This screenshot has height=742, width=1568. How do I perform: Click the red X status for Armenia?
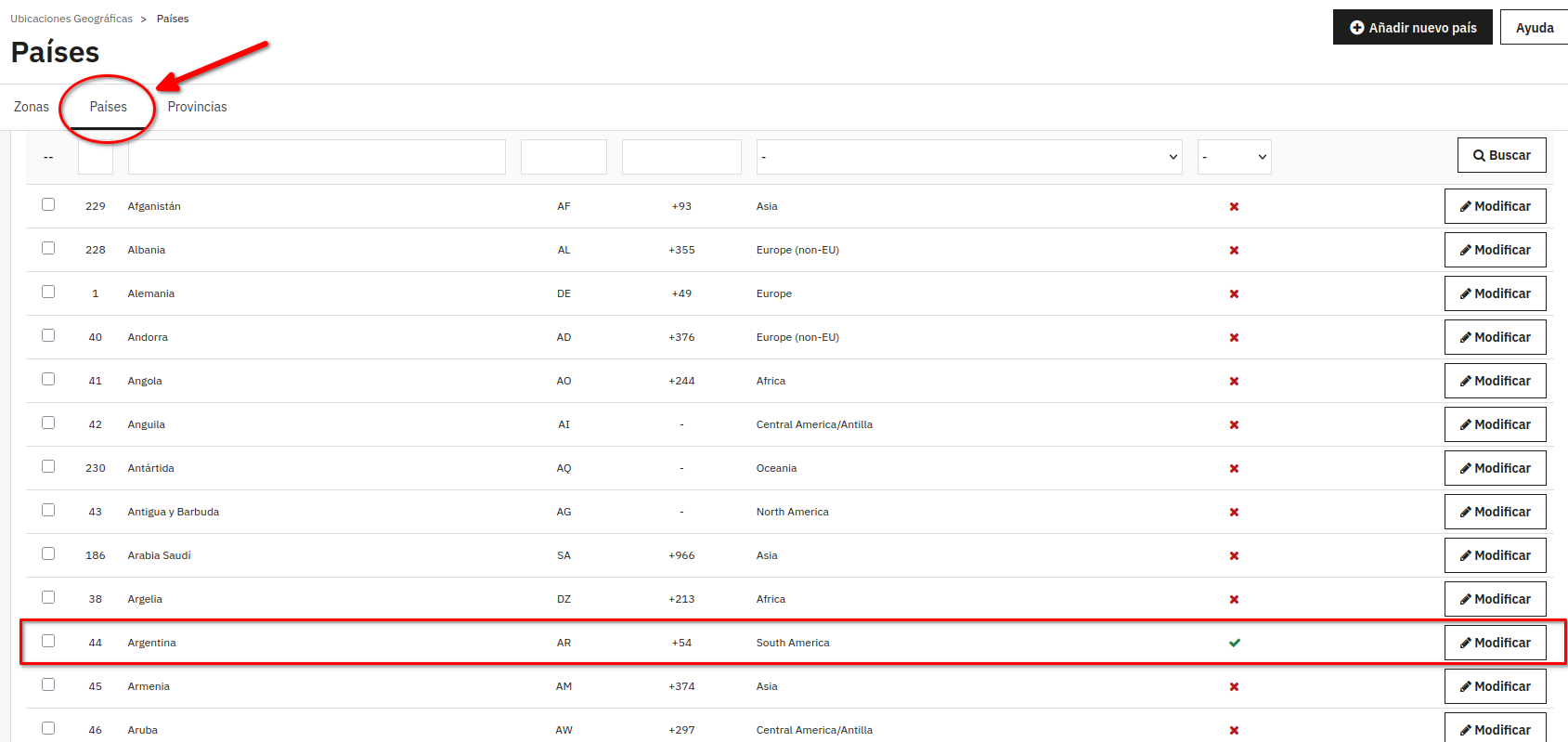click(1234, 687)
